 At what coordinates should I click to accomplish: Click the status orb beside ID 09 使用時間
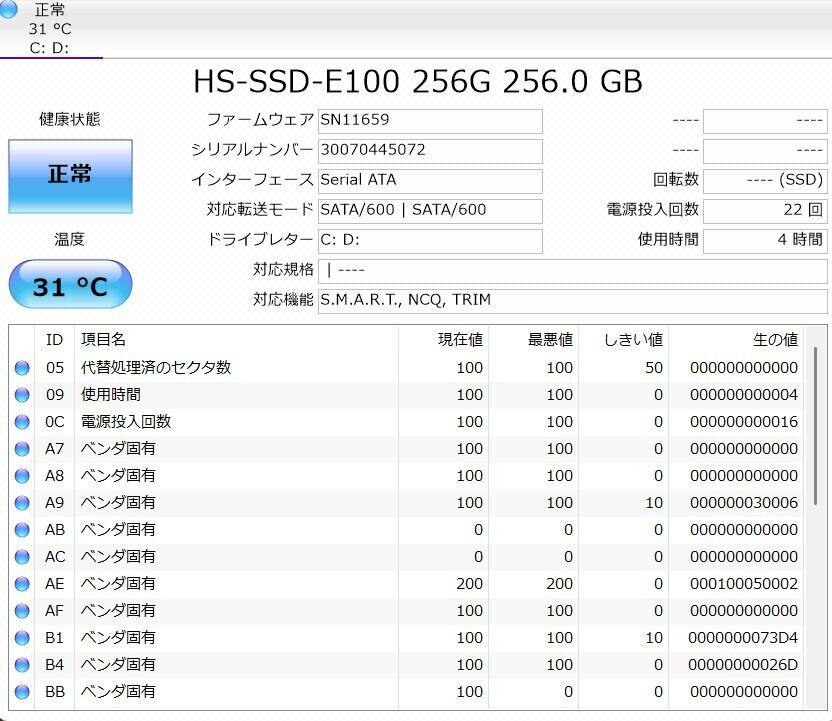(22, 395)
